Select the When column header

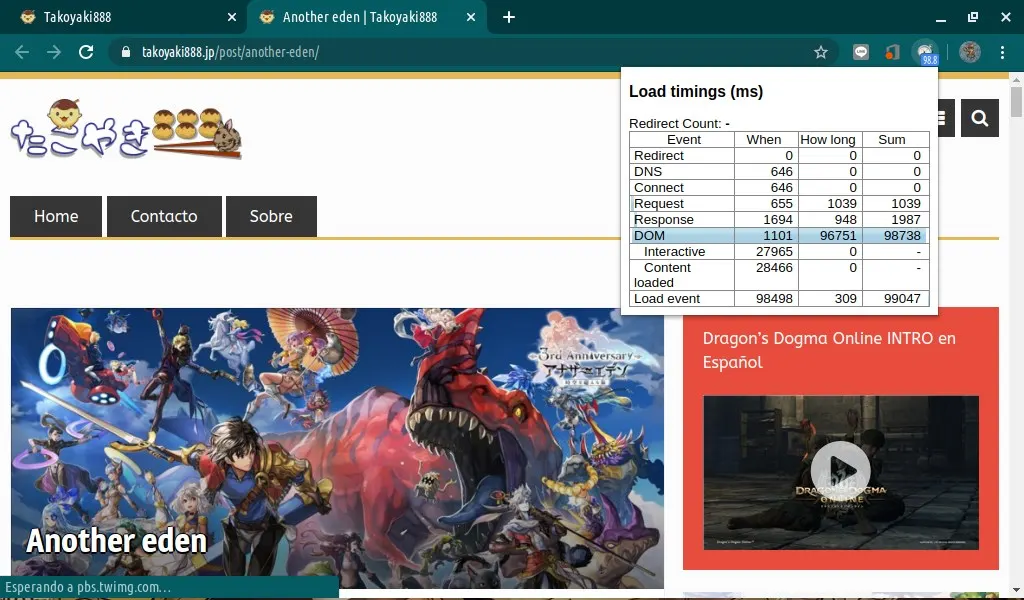pyautogui.click(x=763, y=140)
